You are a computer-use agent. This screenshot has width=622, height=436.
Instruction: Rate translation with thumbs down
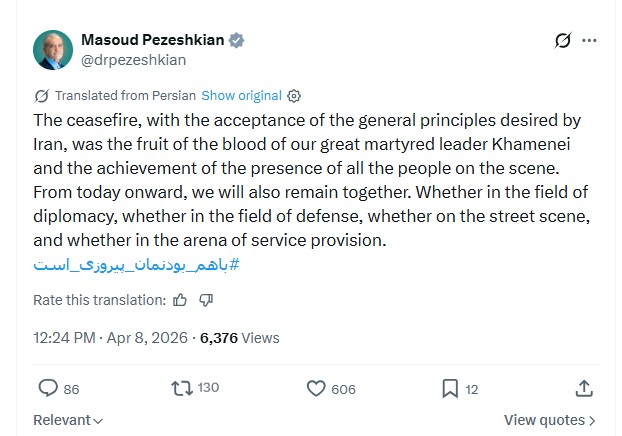point(206,299)
